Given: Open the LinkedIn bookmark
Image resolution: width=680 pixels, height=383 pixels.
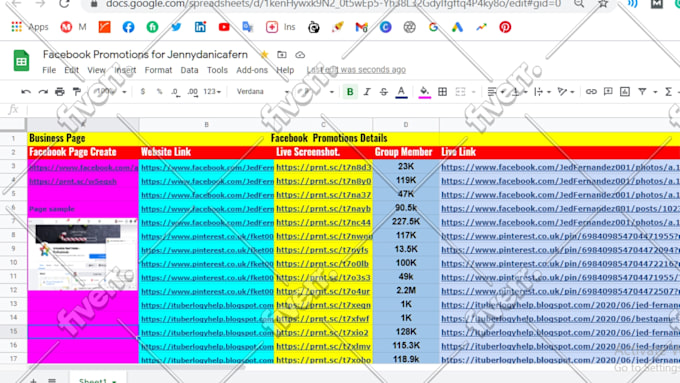Looking at the screenshot, I should [x=200, y=27].
